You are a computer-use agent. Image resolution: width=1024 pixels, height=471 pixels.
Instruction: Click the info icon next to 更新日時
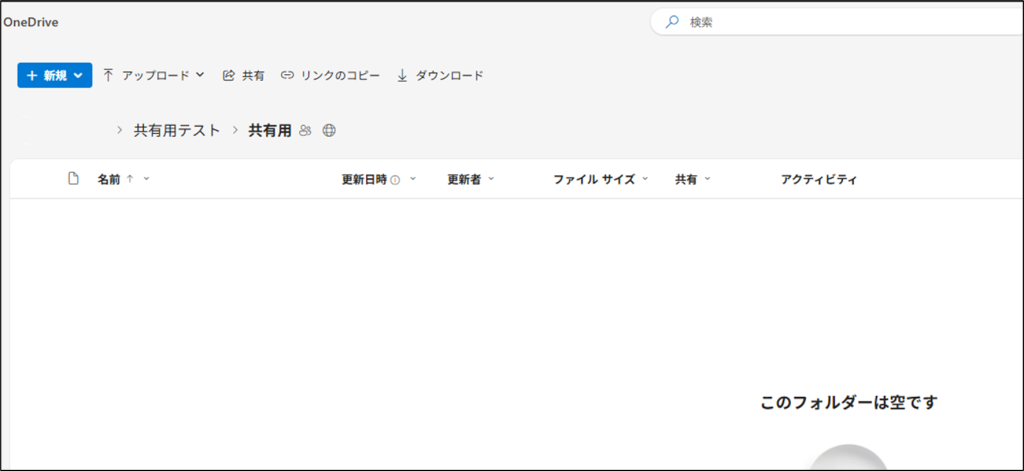point(395,180)
